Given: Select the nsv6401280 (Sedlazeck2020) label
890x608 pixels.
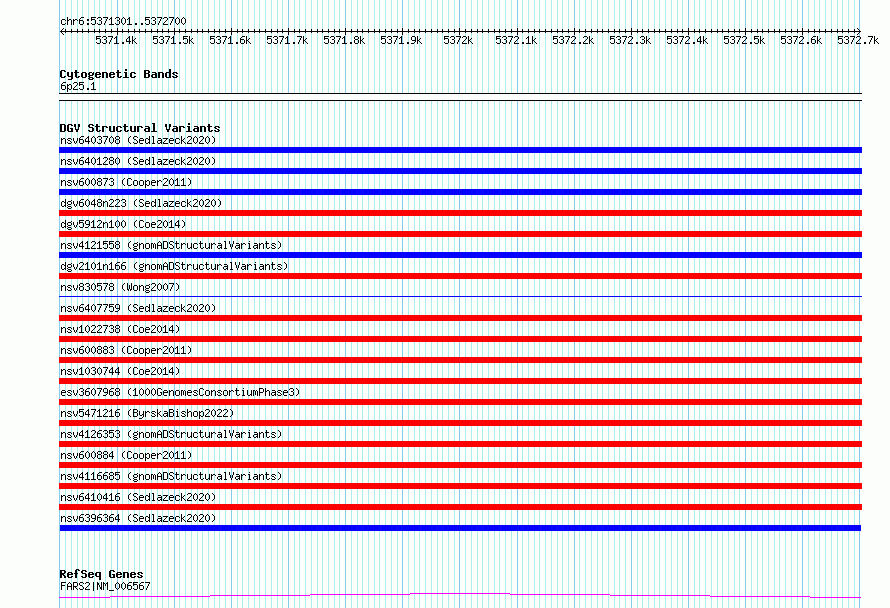Looking at the screenshot, I should point(138,161).
